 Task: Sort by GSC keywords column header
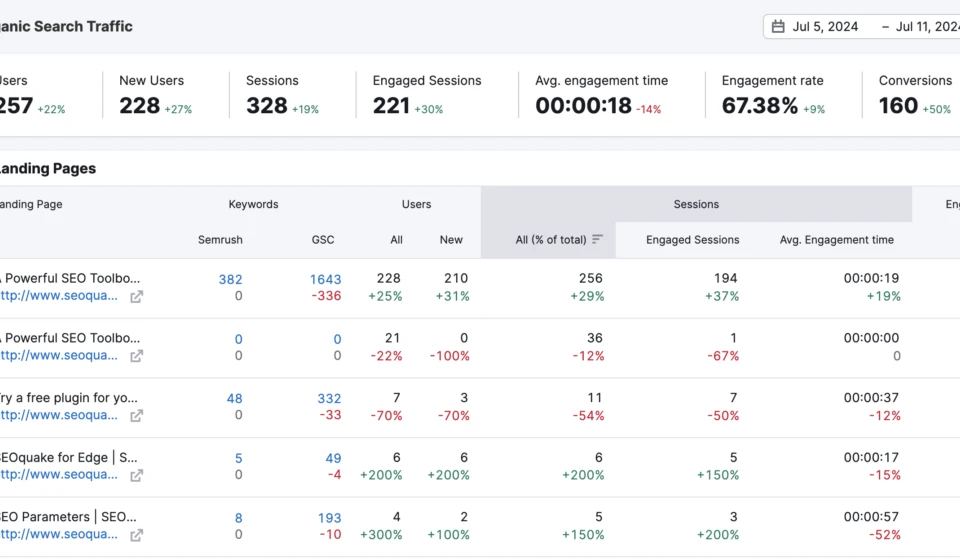(323, 240)
